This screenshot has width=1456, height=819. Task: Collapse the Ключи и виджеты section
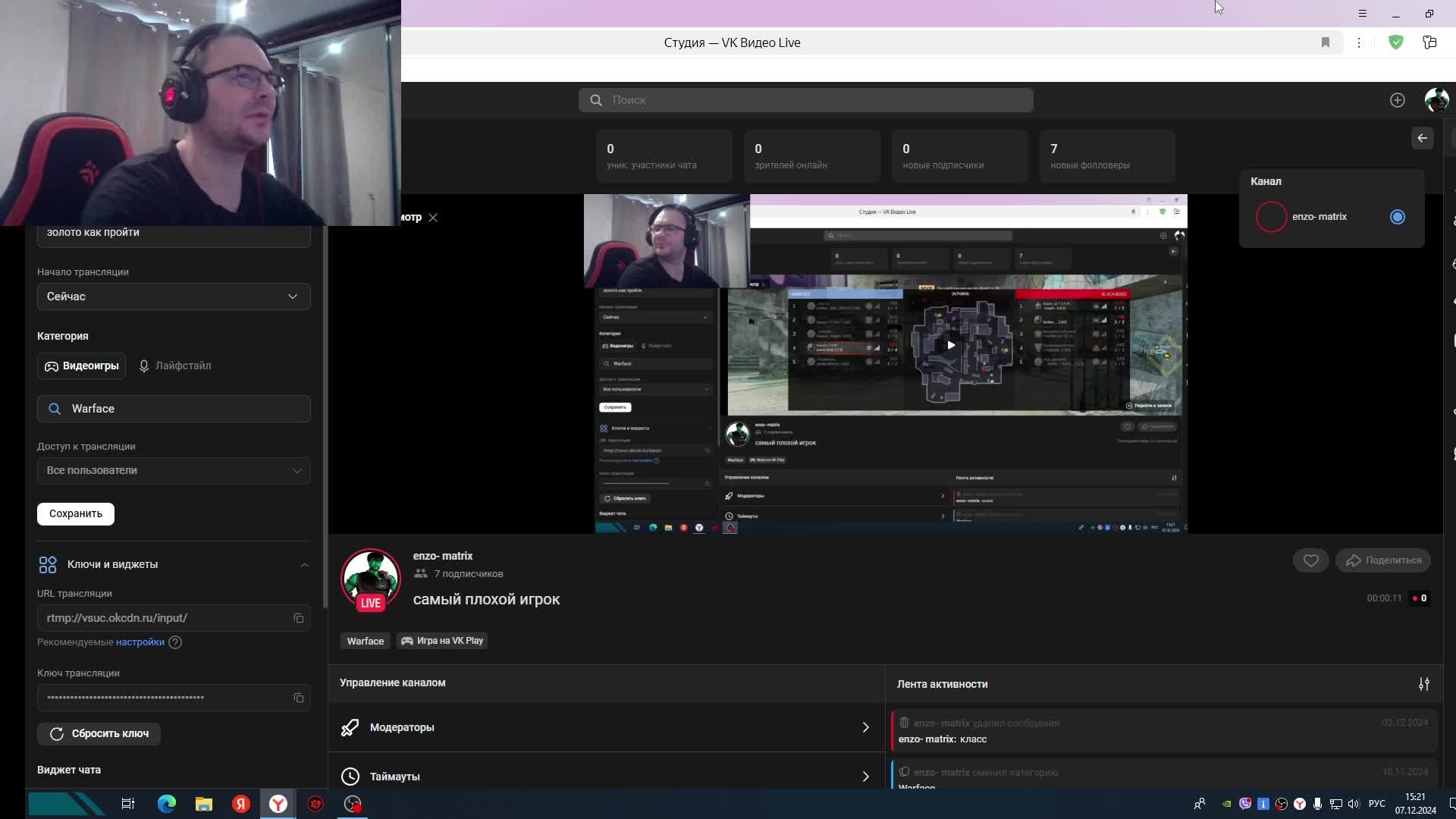[x=304, y=565]
